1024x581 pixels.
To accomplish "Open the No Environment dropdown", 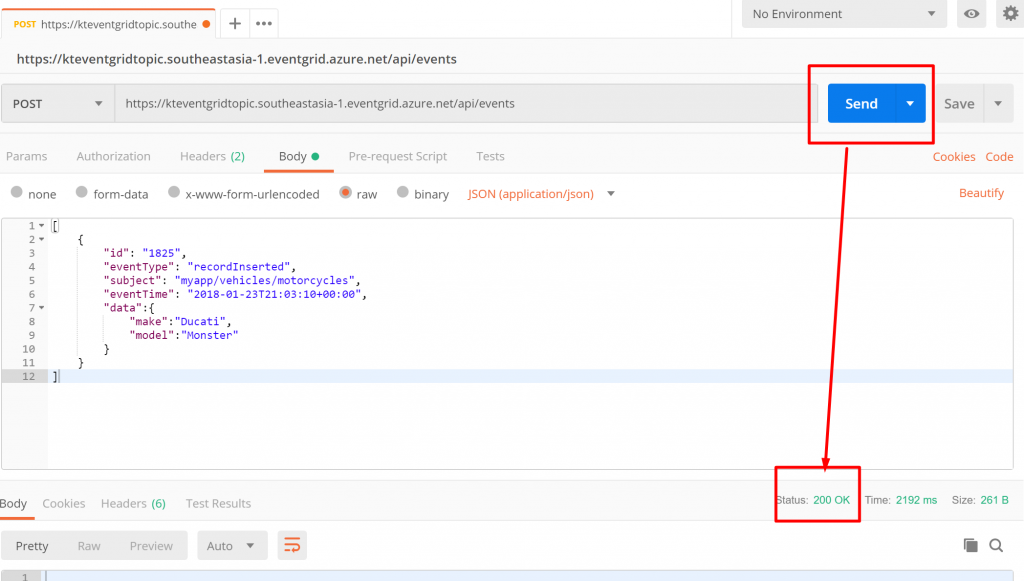I will [844, 14].
